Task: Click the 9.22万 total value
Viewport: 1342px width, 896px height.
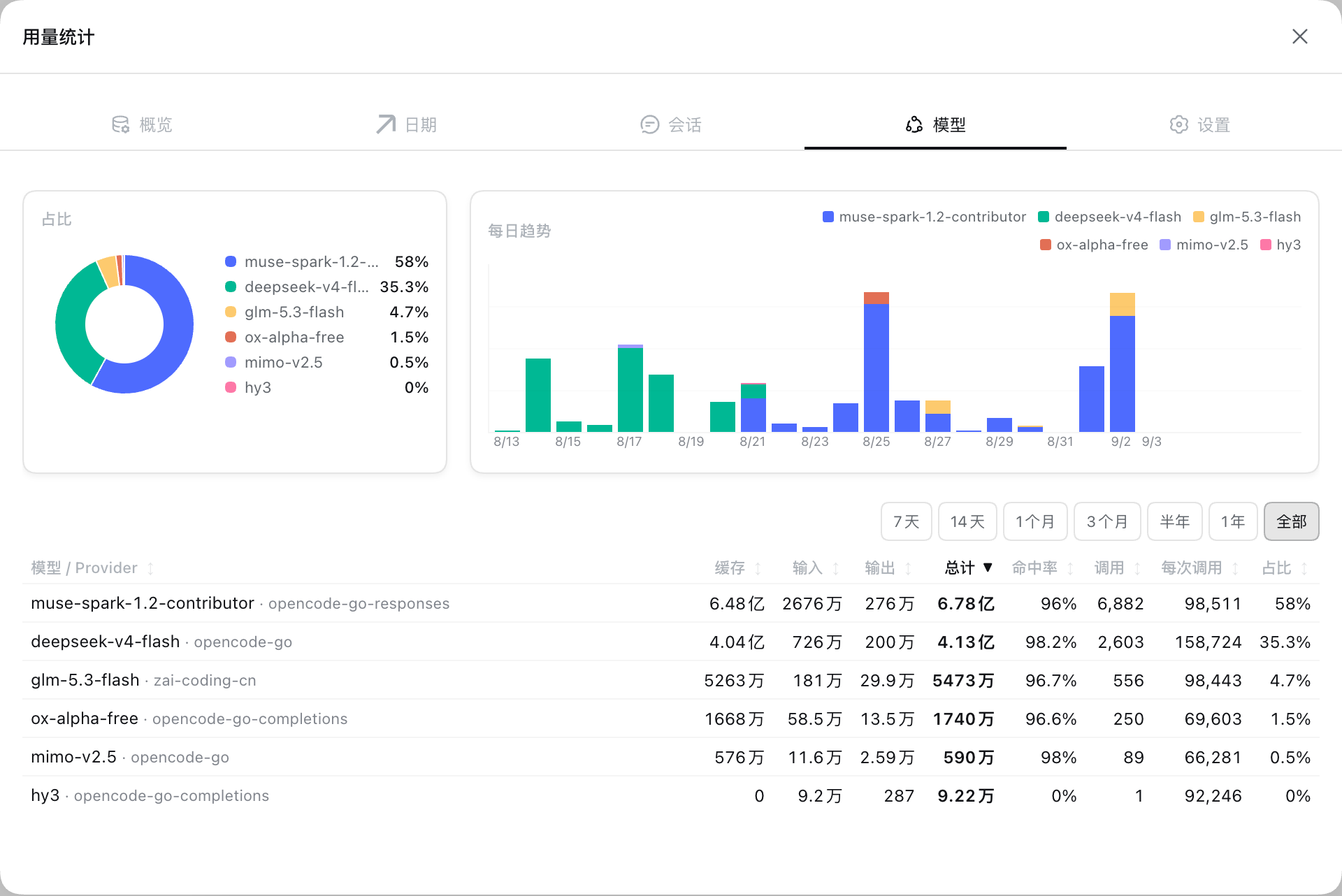Action: click(965, 795)
